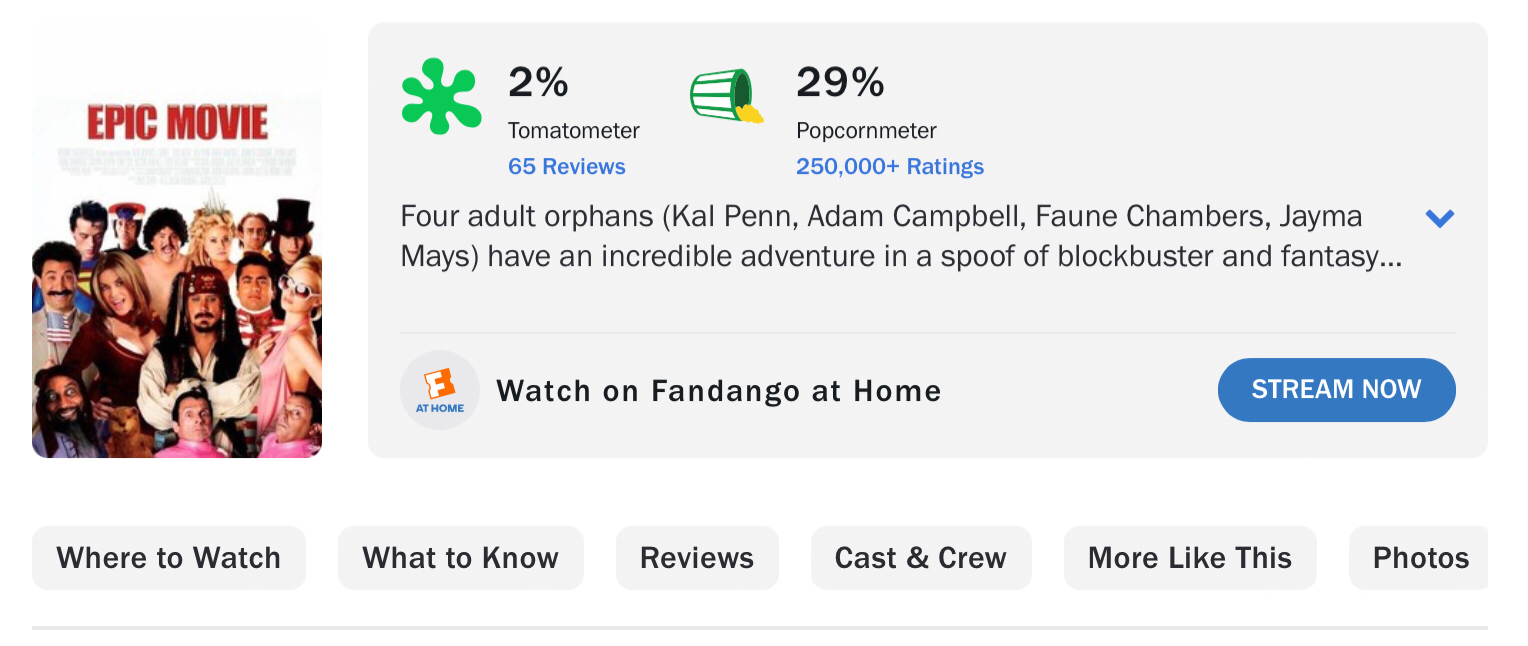
Task: Click the 29% Popcornmeter score
Action: (x=840, y=82)
